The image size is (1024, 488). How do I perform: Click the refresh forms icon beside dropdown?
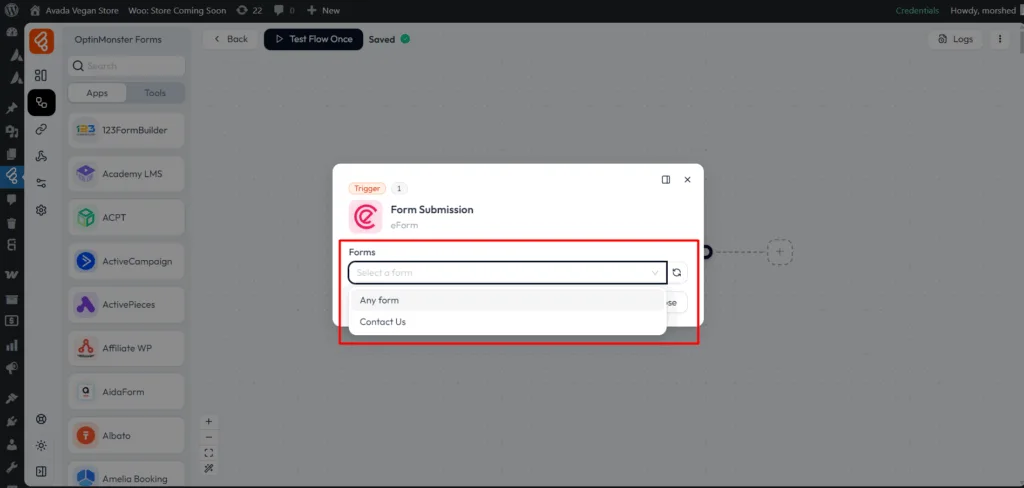677,272
